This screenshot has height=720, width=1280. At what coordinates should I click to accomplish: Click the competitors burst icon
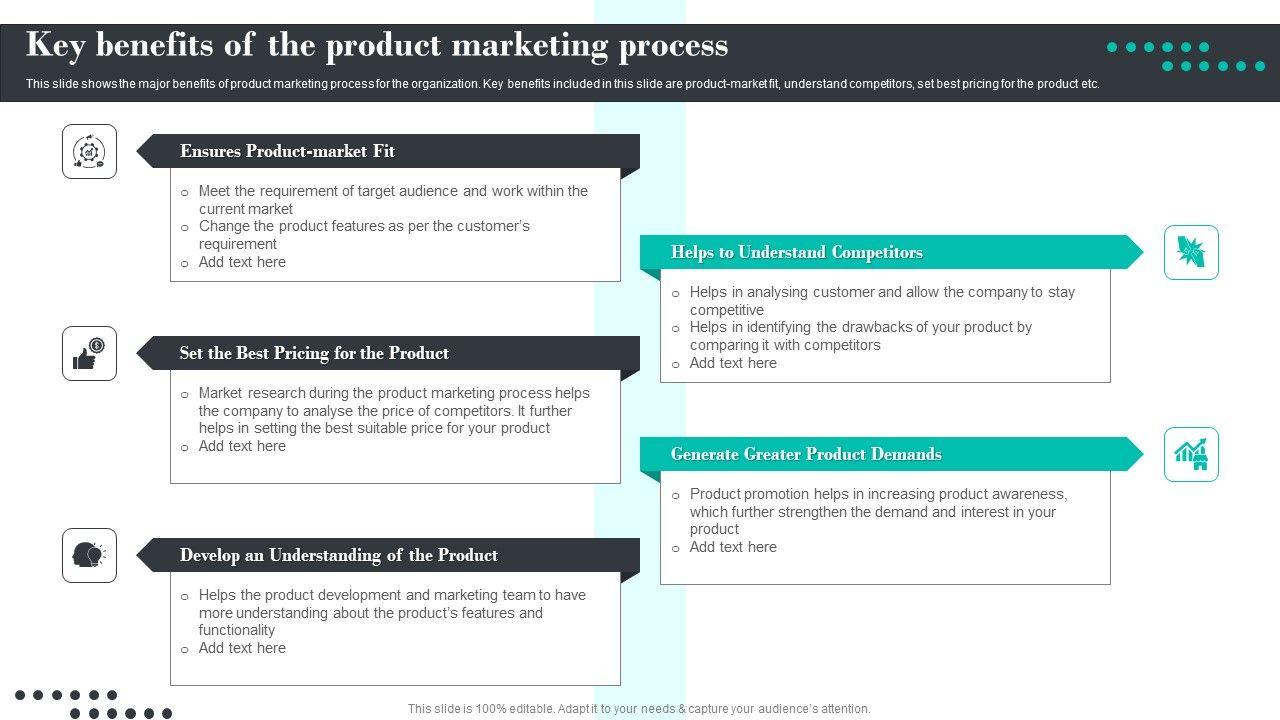point(1191,253)
